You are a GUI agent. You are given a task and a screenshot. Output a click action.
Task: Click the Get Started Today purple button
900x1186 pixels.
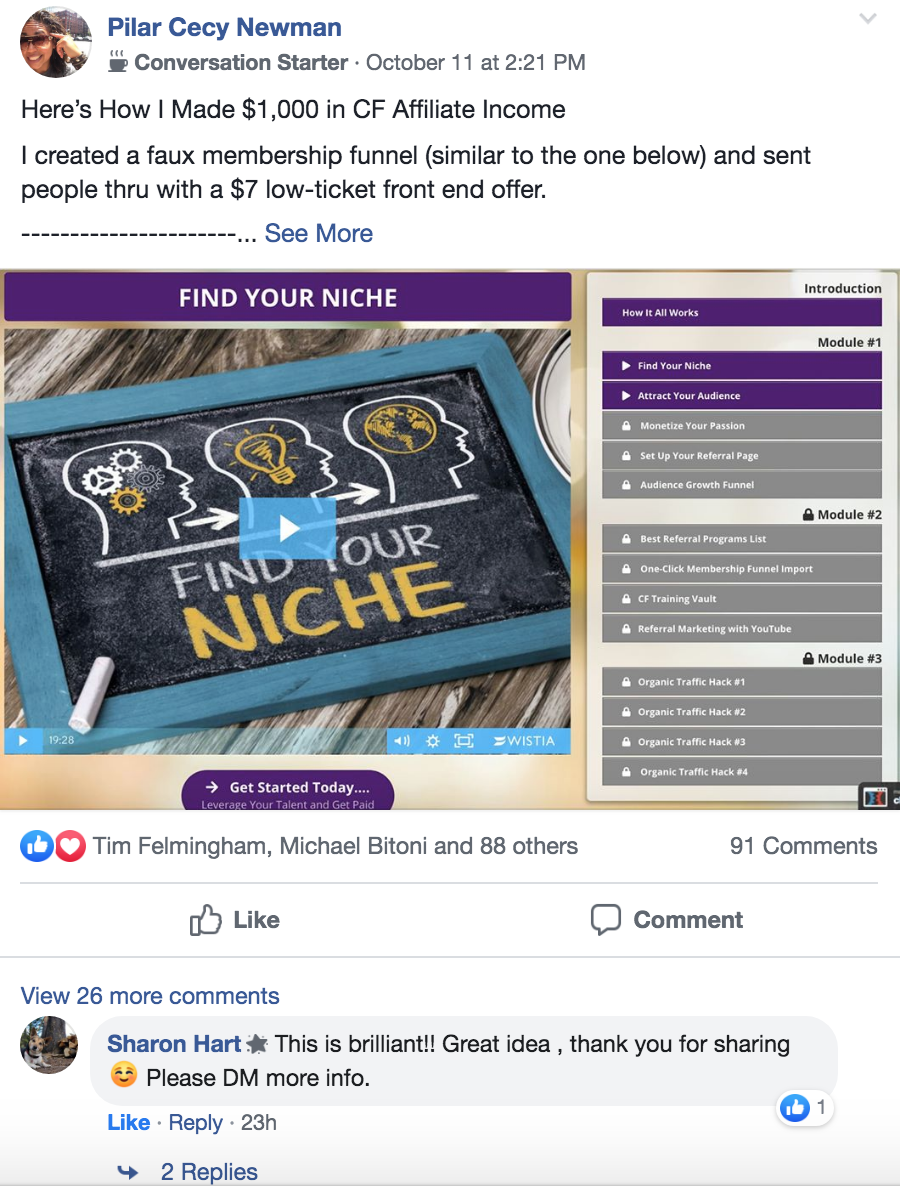[x=287, y=791]
